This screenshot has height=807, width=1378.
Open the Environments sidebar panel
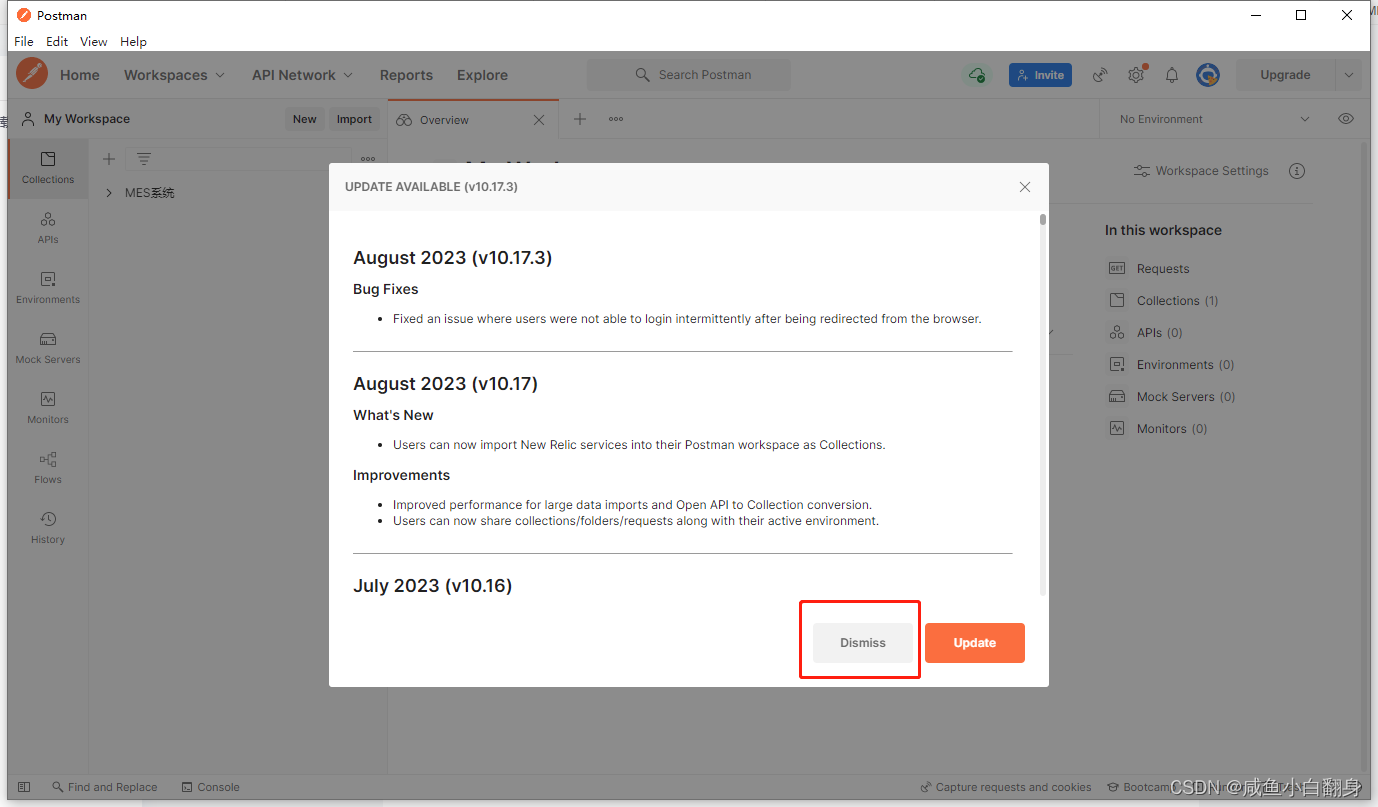(48, 288)
